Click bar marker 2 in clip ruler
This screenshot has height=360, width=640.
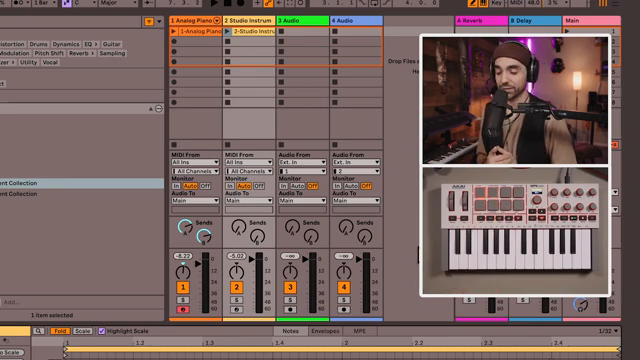(x=346, y=343)
